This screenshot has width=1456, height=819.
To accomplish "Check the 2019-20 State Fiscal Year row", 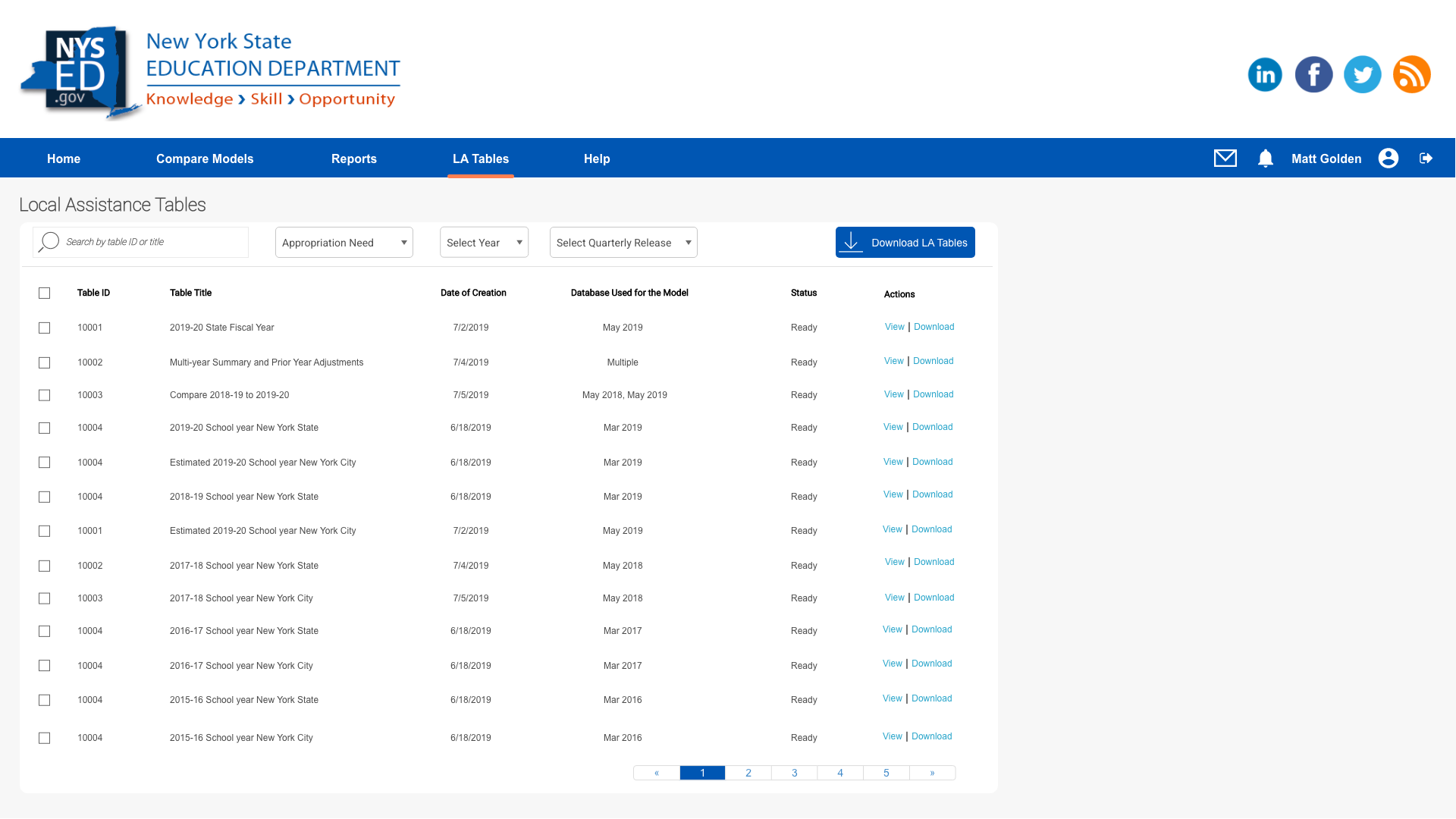I will coord(45,328).
